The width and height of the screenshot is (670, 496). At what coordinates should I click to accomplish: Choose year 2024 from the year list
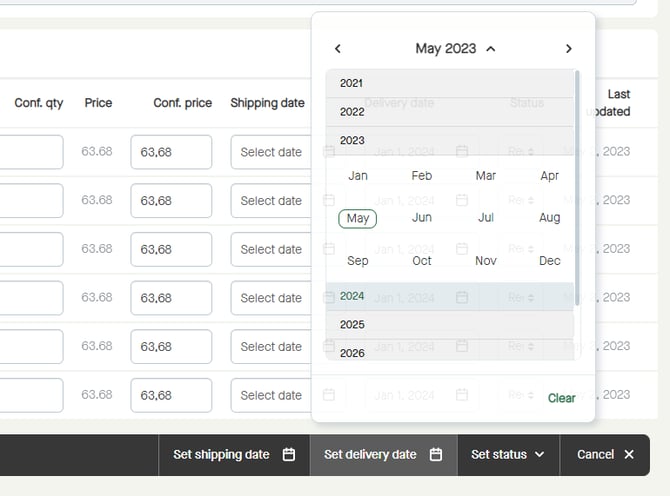[352, 296]
